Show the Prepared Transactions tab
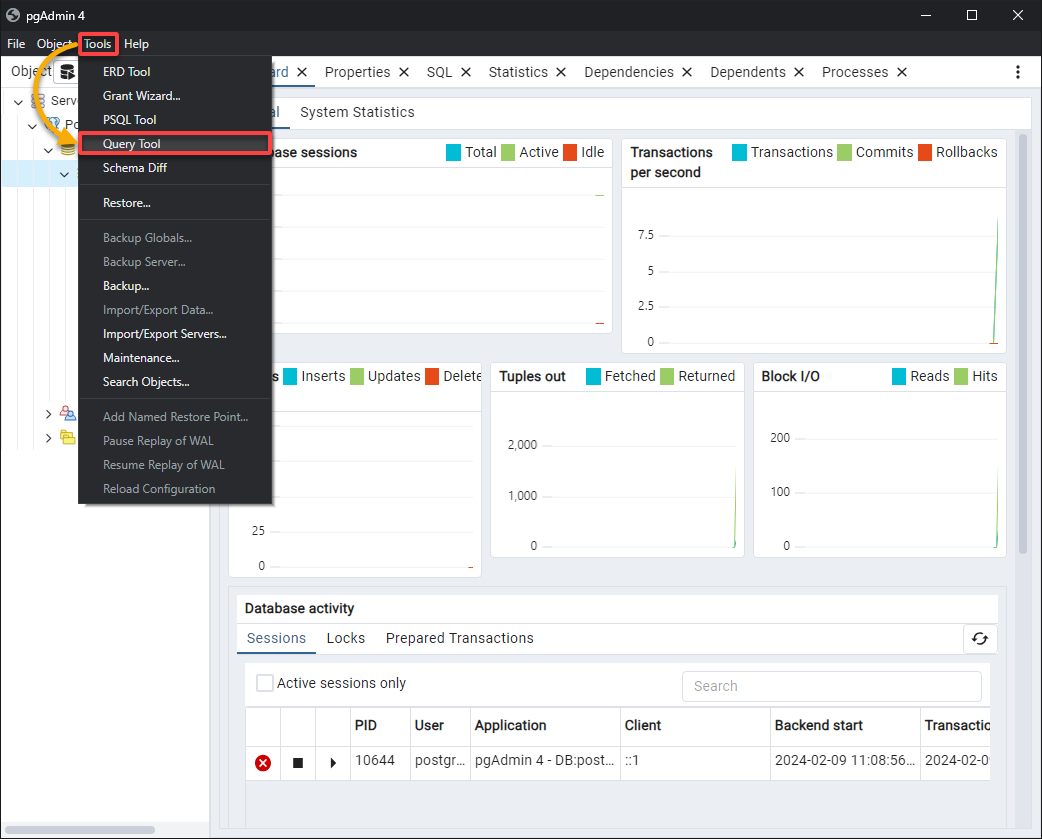This screenshot has width=1042, height=839. [459, 638]
